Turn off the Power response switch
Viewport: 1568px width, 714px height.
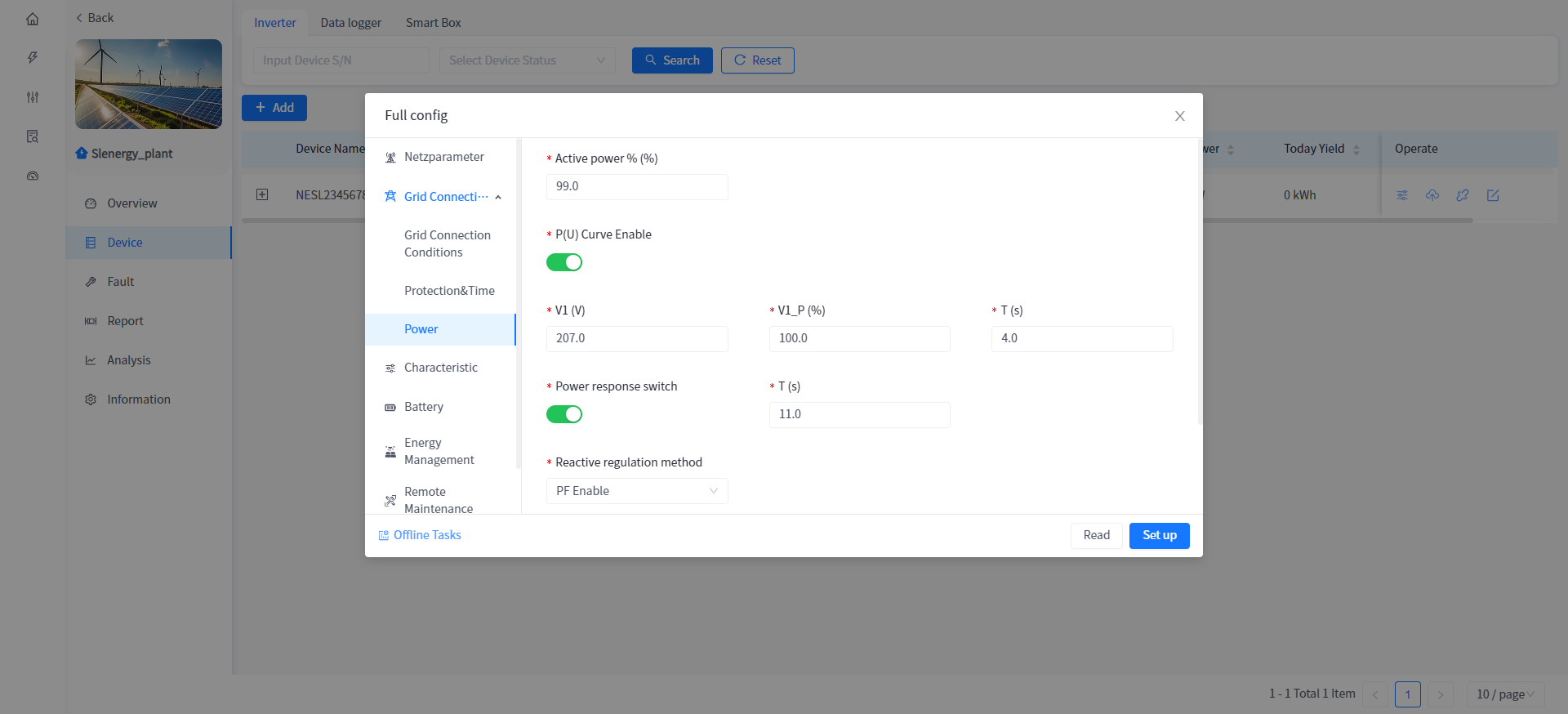tap(564, 414)
